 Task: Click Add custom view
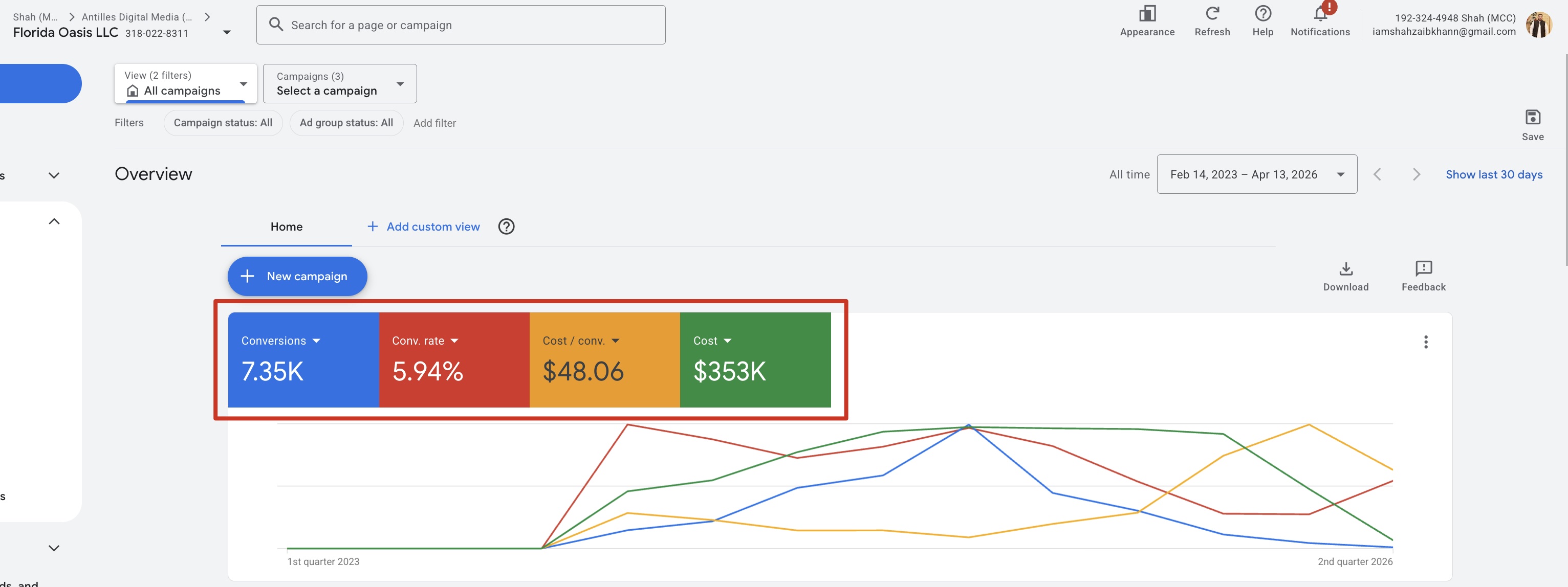[x=424, y=227]
